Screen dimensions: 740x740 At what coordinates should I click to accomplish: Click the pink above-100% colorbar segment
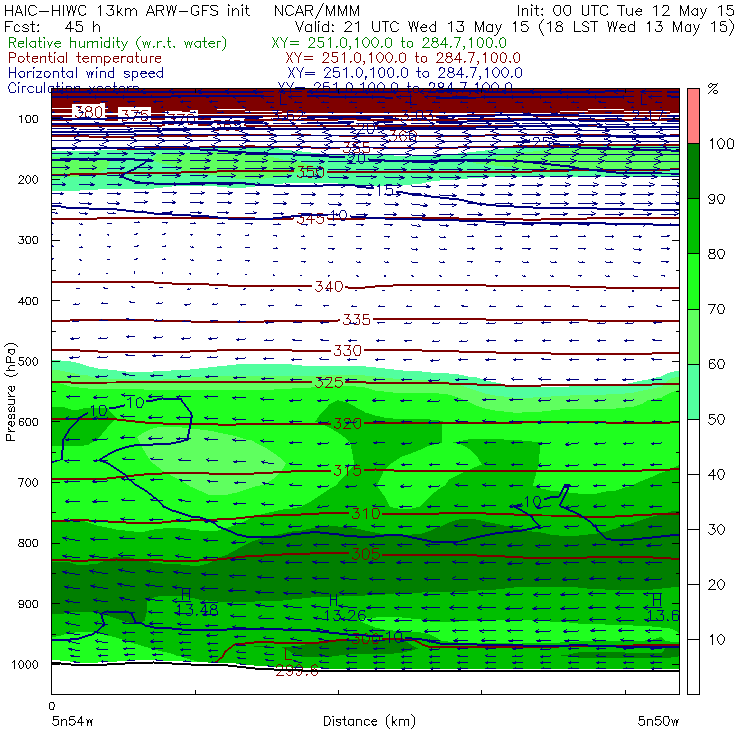[x=693, y=116]
